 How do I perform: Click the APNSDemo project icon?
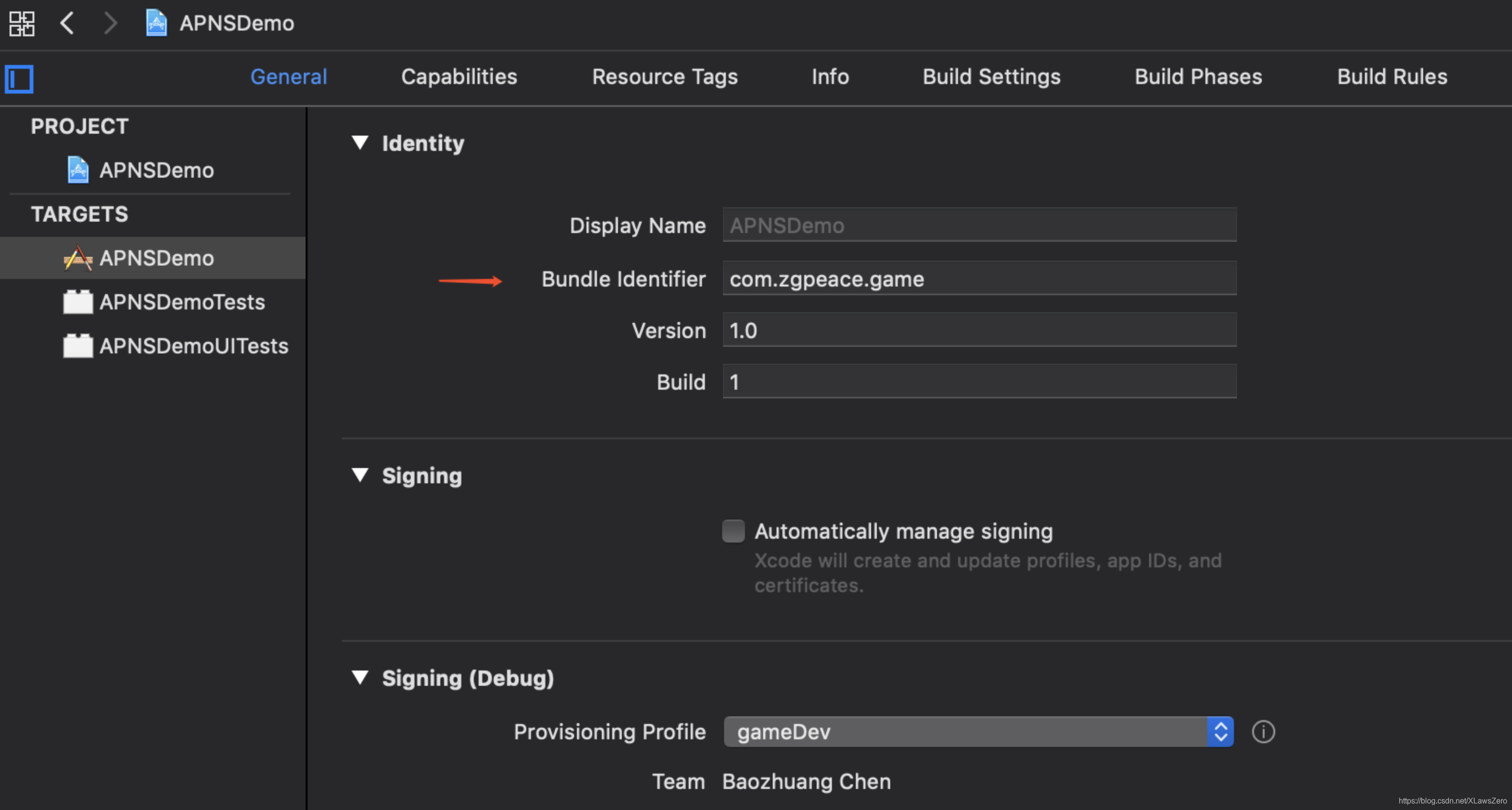coord(79,168)
